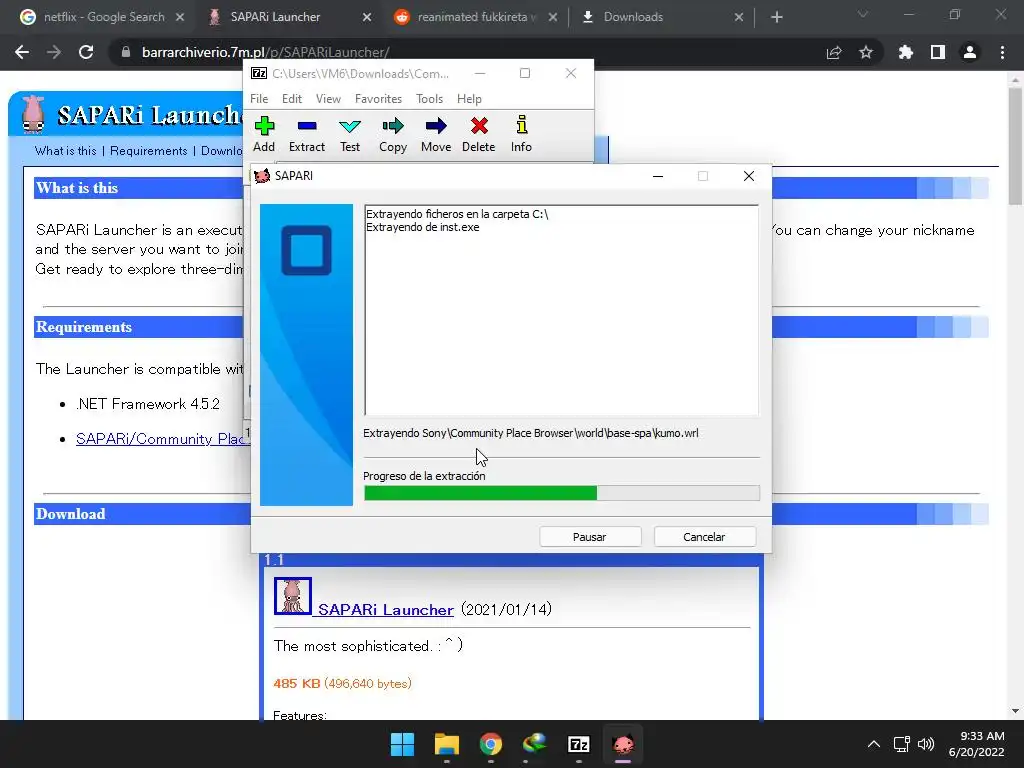Close the SAPARI installer window
Viewport: 1024px width, 768px height.
[x=749, y=176]
